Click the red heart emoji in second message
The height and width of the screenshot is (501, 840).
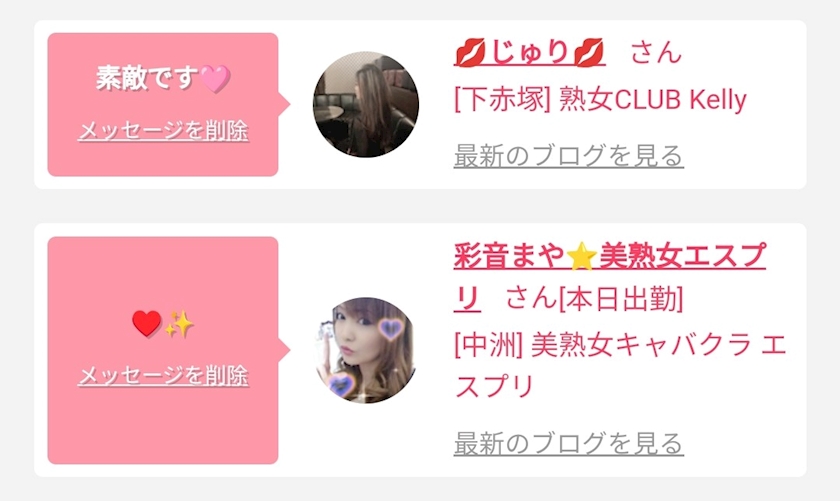coord(147,324)
